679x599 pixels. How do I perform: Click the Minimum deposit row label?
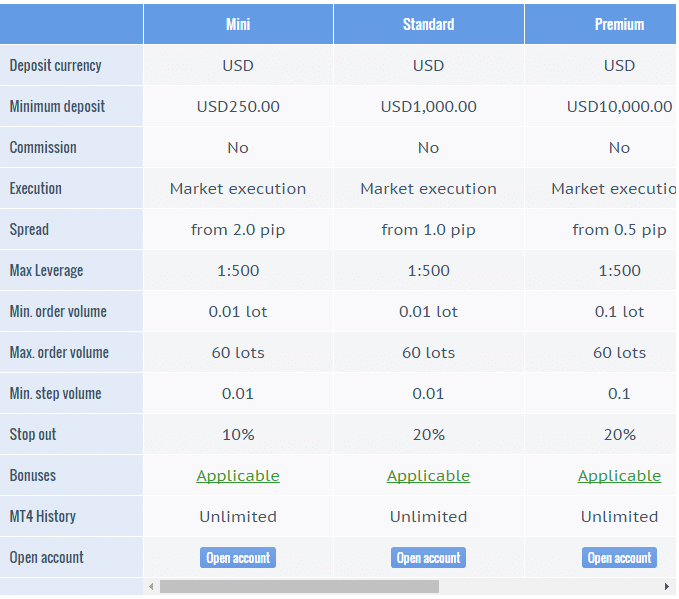[57, 106]
